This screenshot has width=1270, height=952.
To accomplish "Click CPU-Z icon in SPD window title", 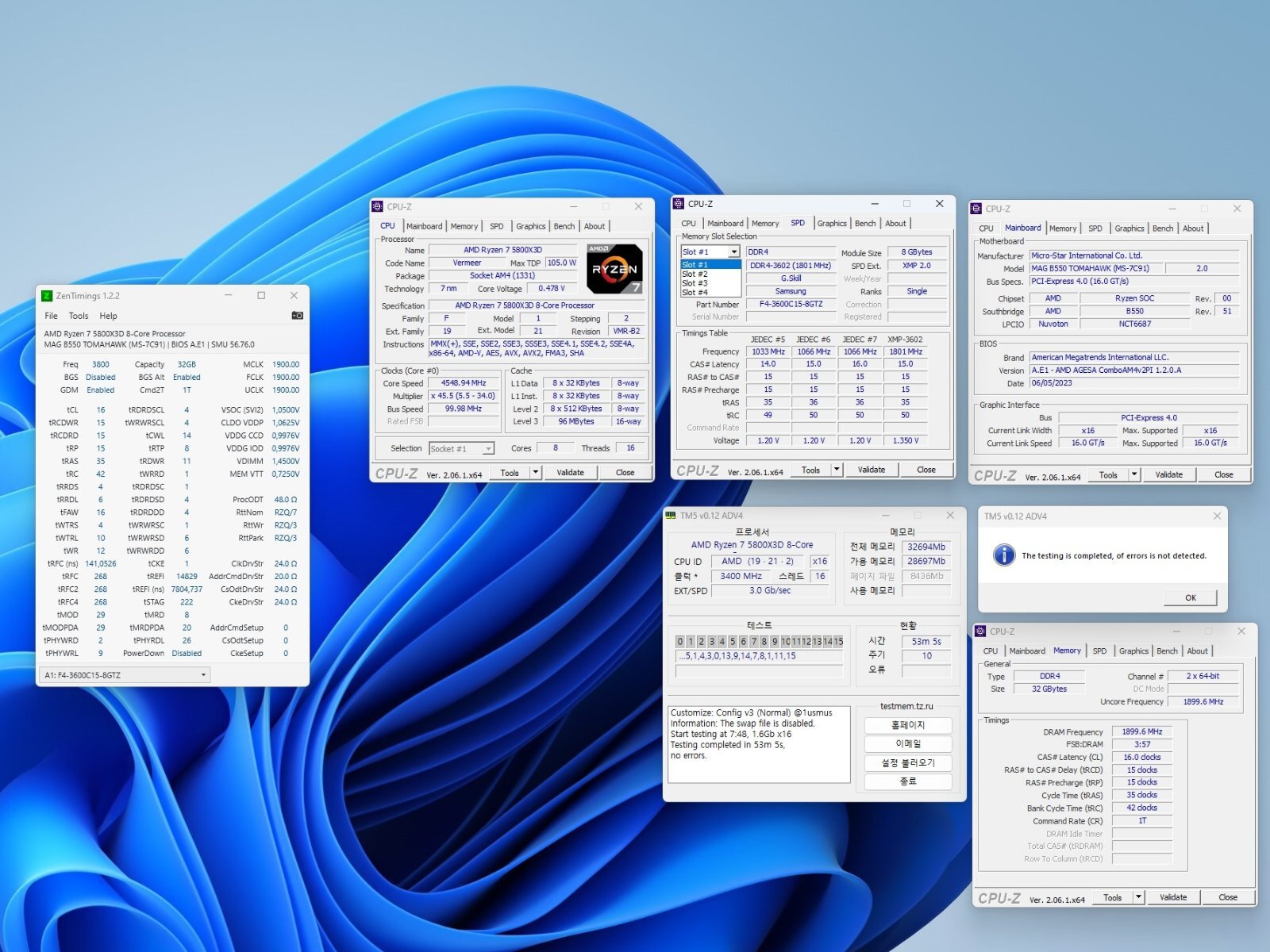I will 679,204.
